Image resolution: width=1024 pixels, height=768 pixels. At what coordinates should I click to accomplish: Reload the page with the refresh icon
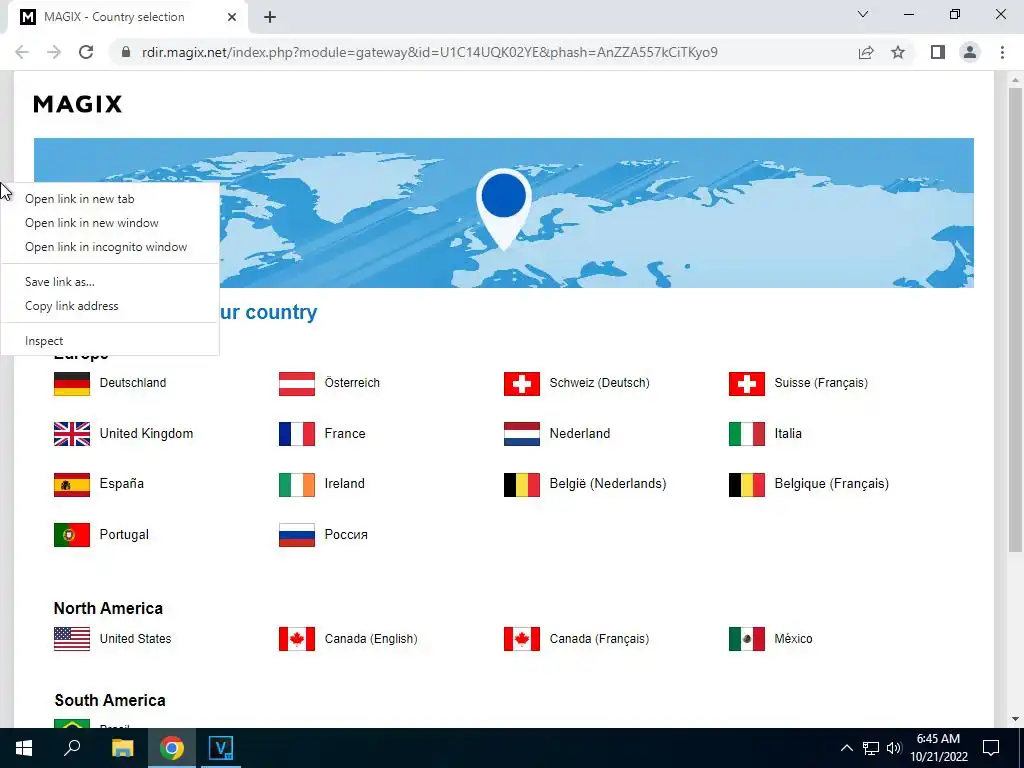point(86,52)
